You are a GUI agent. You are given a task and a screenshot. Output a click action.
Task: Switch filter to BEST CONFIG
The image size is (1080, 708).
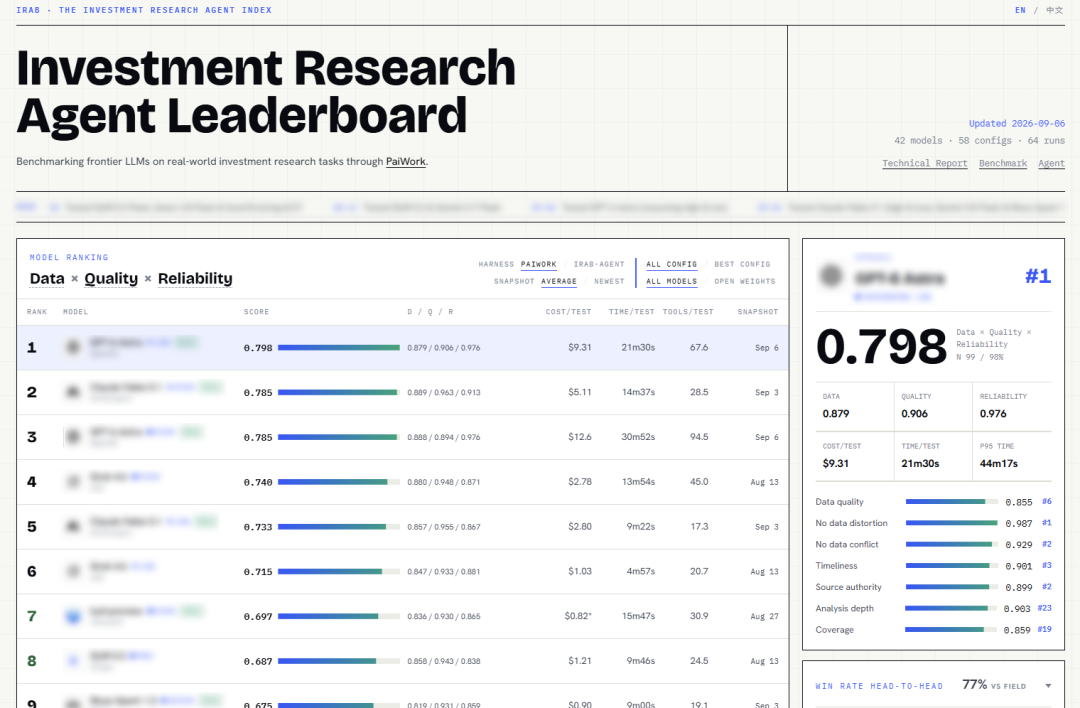(x=742, y=264)
